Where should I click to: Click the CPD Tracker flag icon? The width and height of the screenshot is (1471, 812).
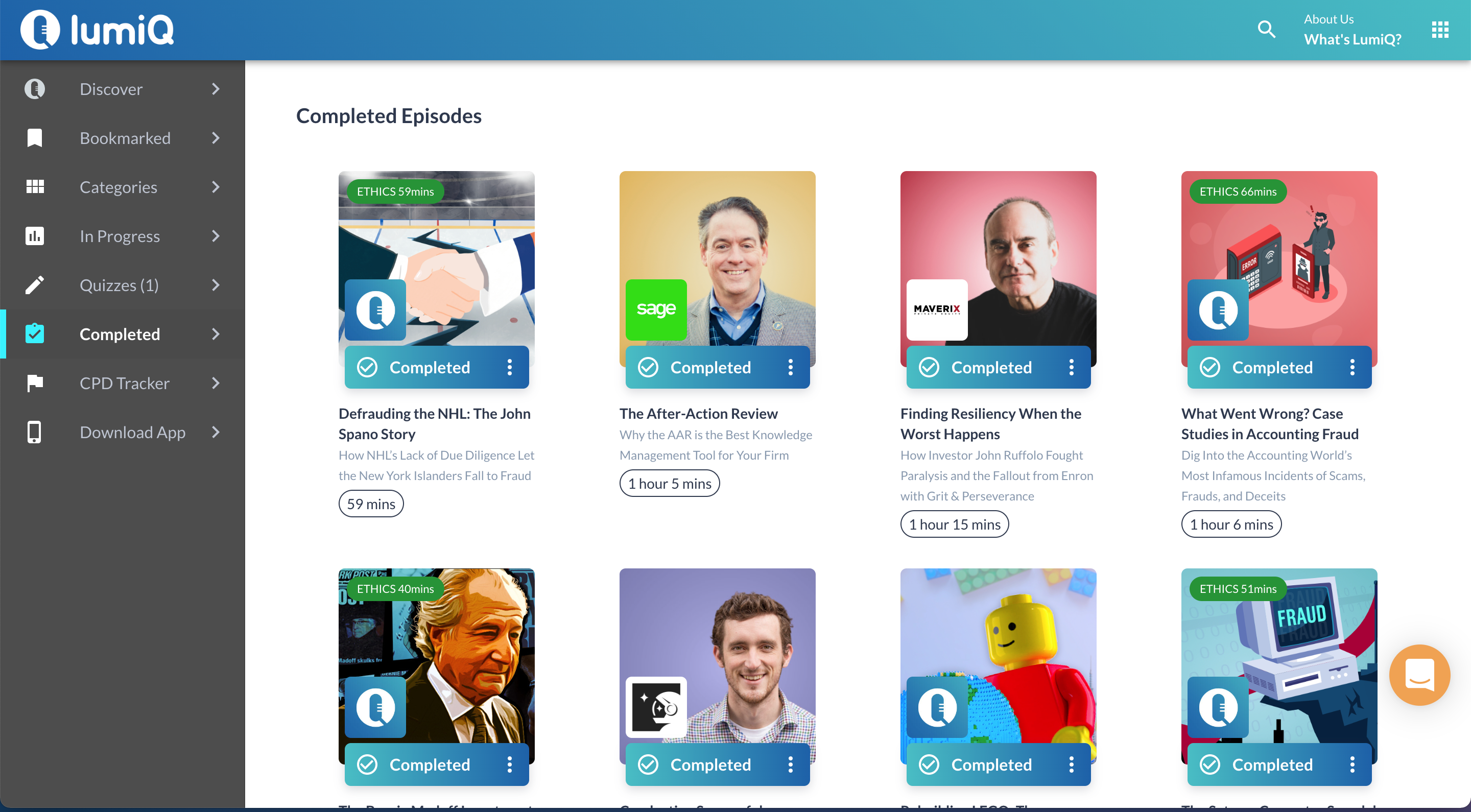point(35,383)
